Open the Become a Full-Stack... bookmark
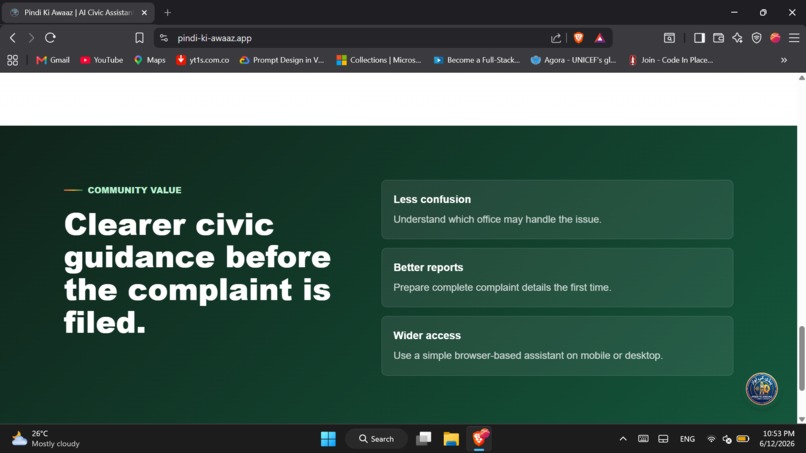 [477, 60]
